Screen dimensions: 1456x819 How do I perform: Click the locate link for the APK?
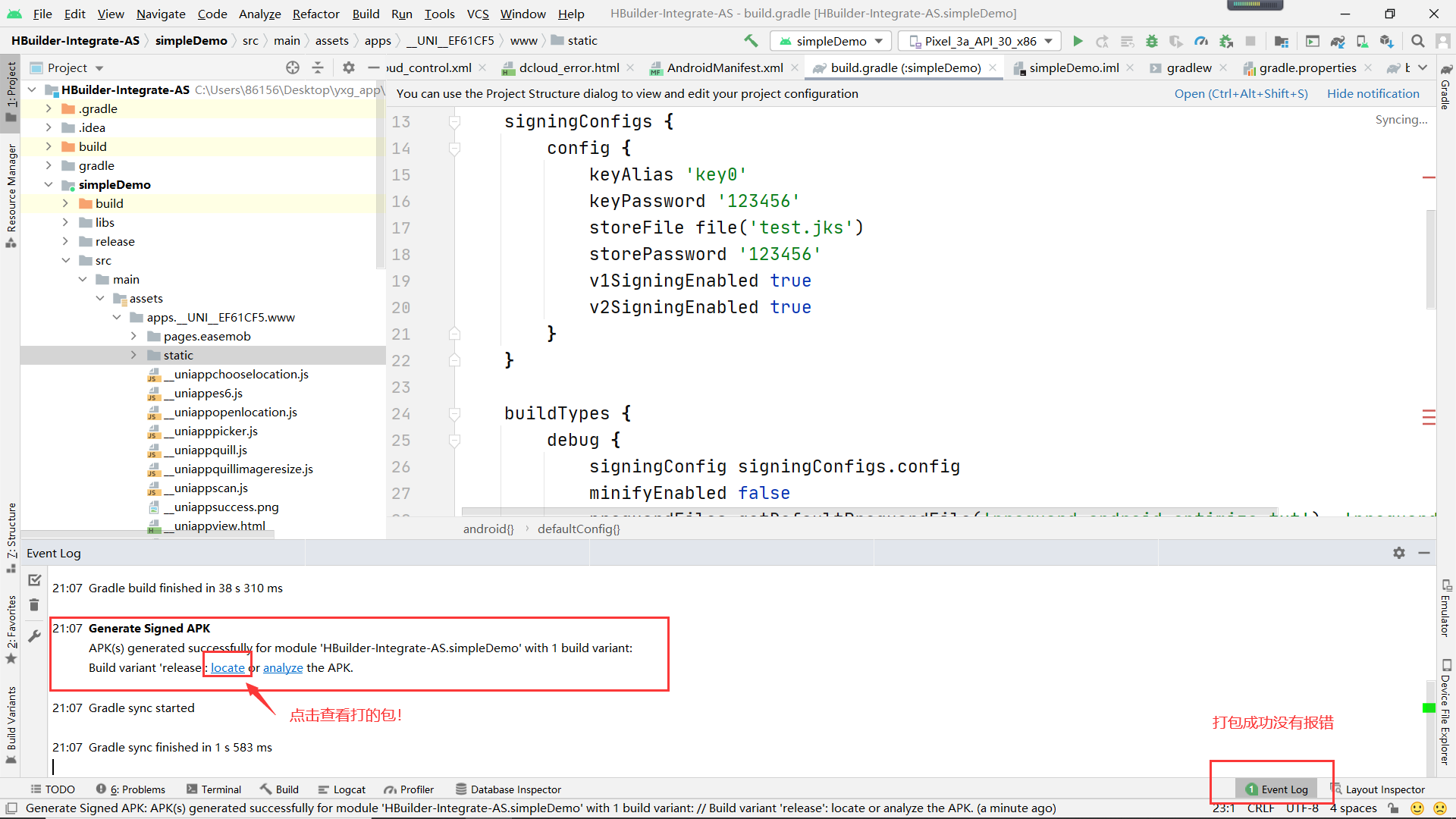[x=227, y=667]
